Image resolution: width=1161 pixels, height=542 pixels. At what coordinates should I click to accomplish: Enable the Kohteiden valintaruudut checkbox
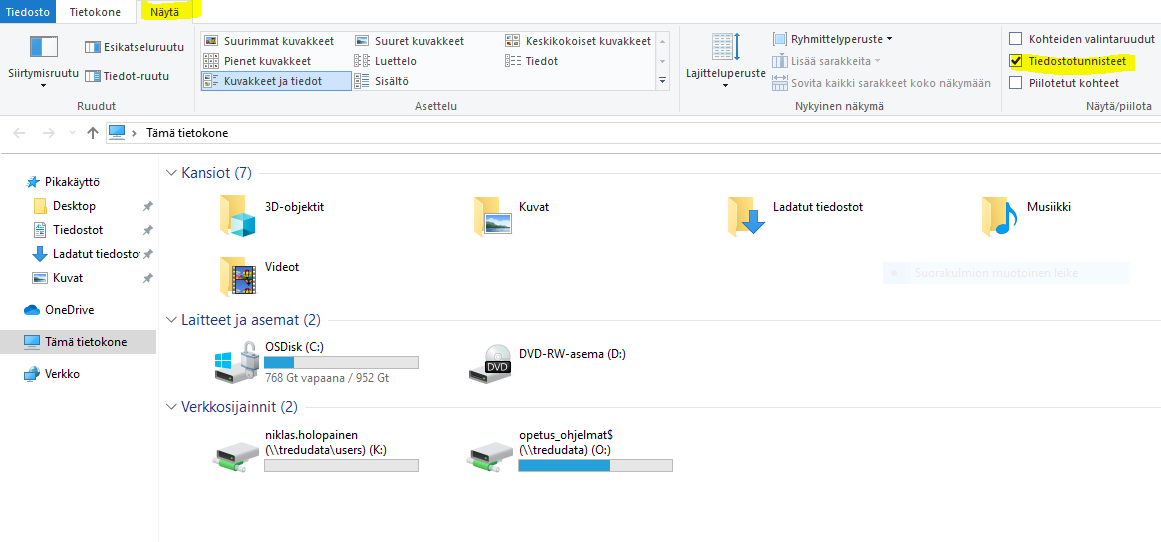coord(1016,39)
